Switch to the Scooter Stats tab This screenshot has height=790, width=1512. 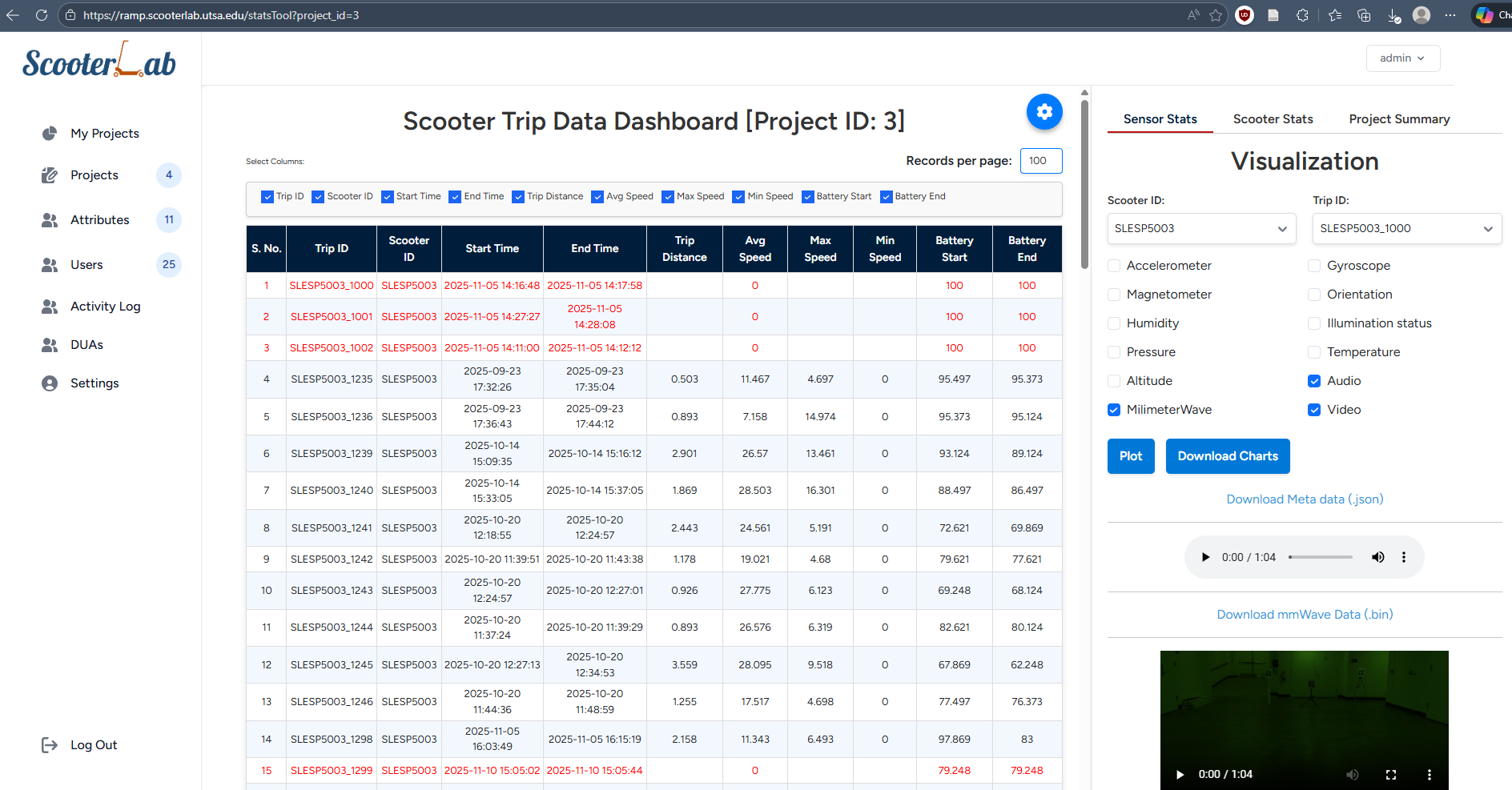tap(1273, 118)
